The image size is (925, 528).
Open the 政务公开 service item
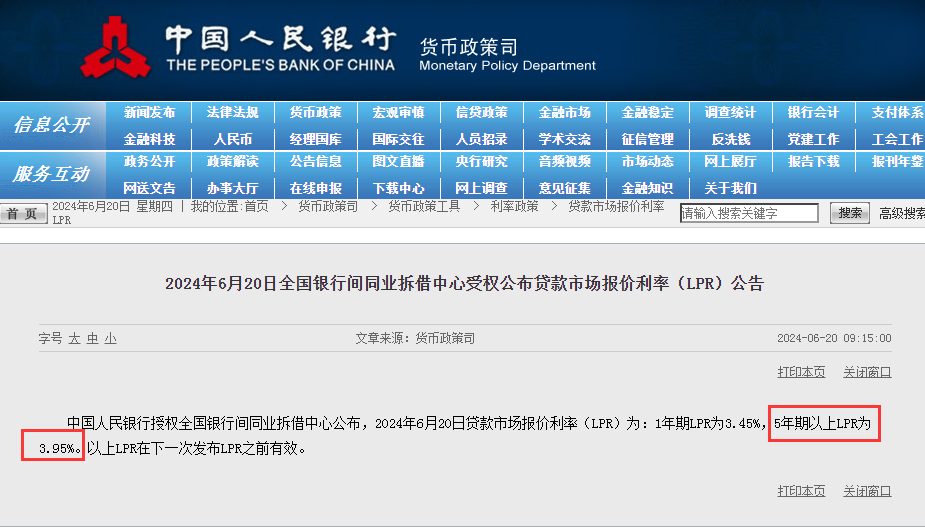(x=150, y=161)
